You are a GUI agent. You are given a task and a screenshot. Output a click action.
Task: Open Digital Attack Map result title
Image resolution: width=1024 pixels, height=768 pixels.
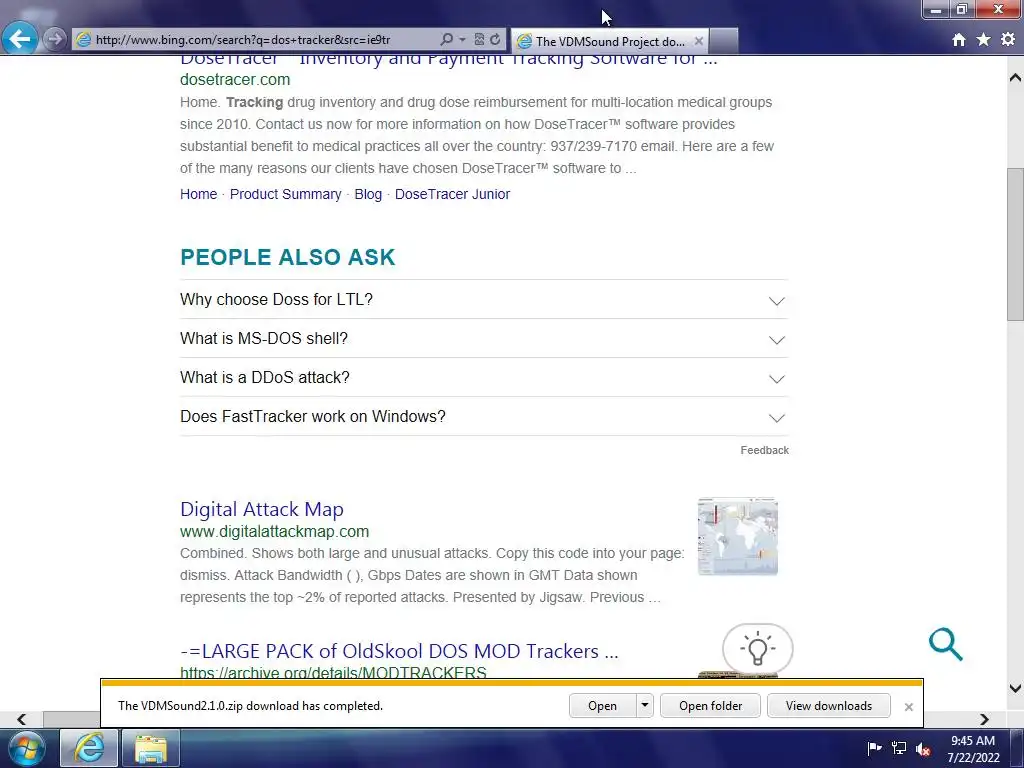[262, 509]
